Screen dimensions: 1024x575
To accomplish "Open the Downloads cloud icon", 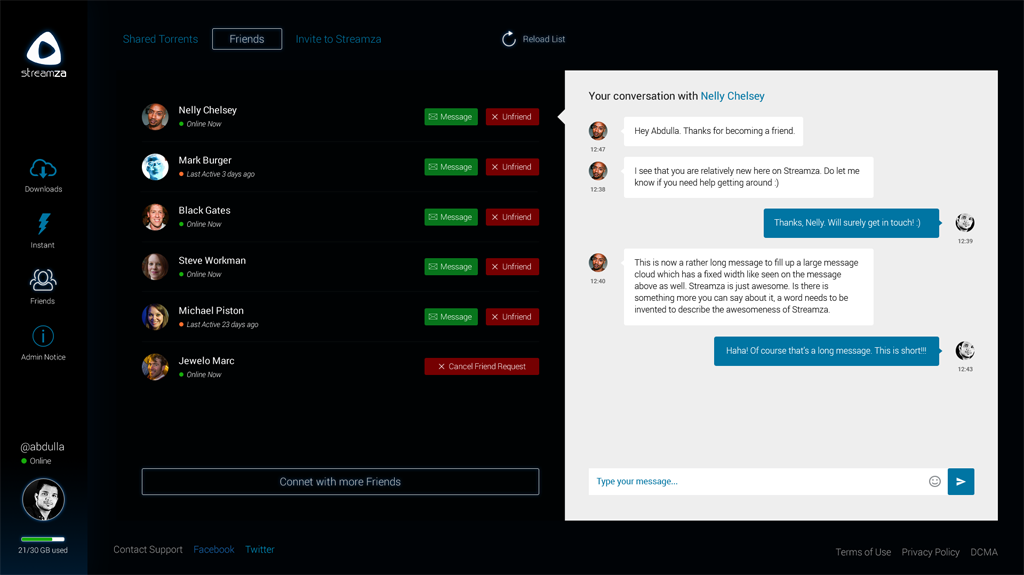I will click(43, 169).
